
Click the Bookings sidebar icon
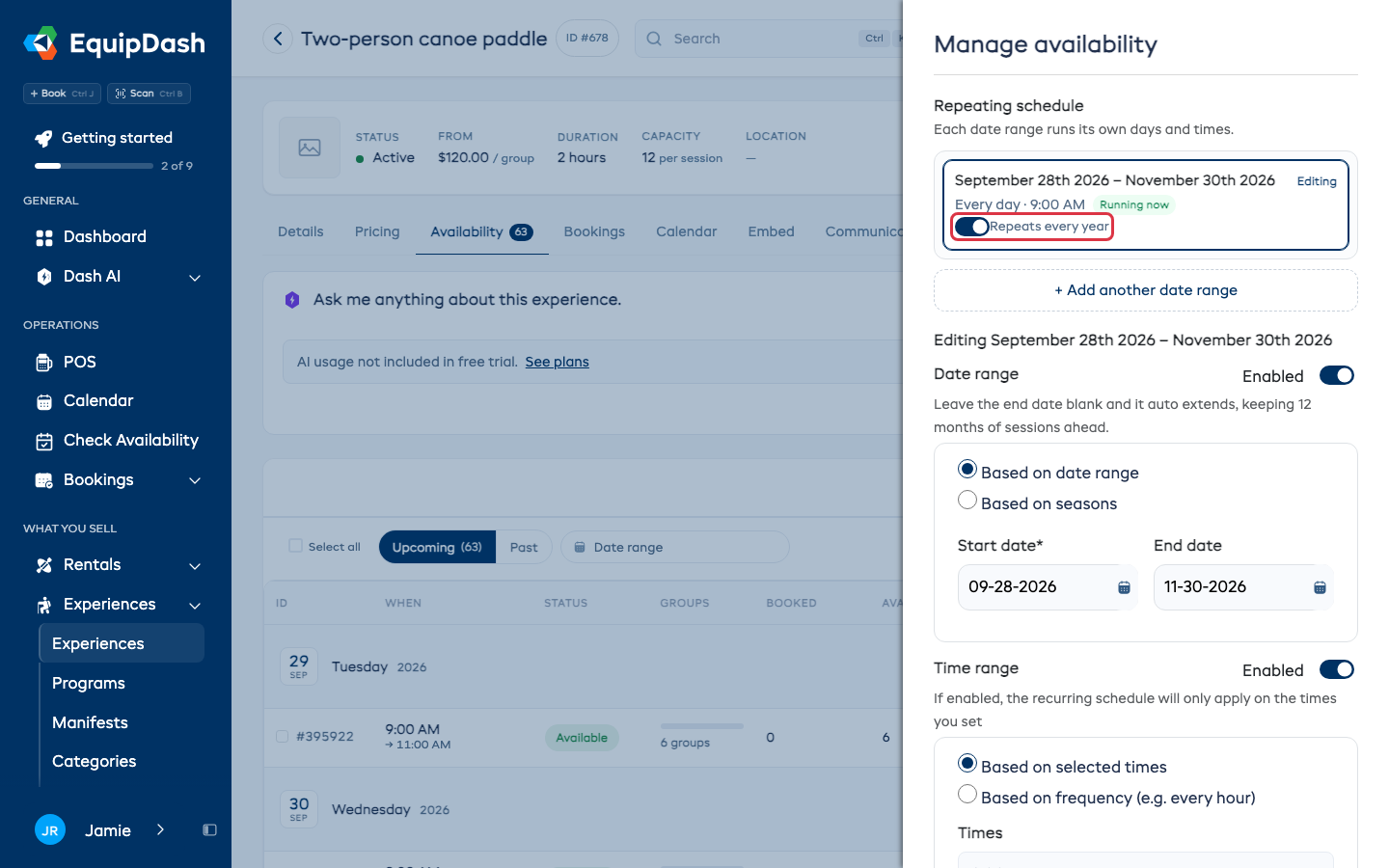(x=44, y=480)
